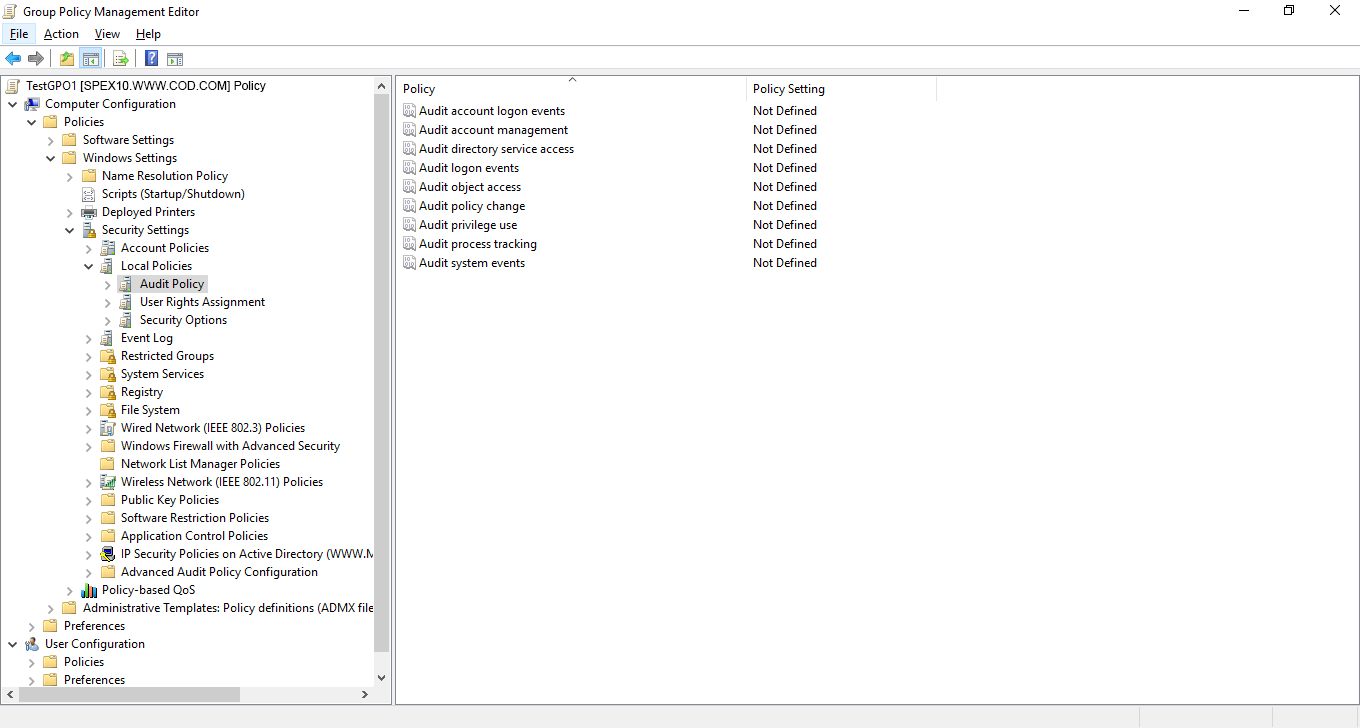Screen dimensions: 1360x728
Task: Collapse the Windows Settings node
Action: [x=51, y=158]
